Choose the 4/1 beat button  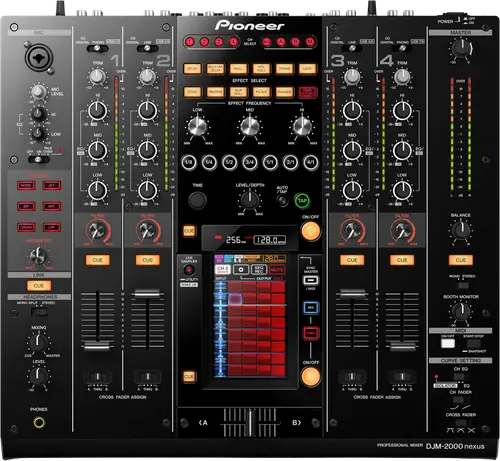(x=311, y=163)
